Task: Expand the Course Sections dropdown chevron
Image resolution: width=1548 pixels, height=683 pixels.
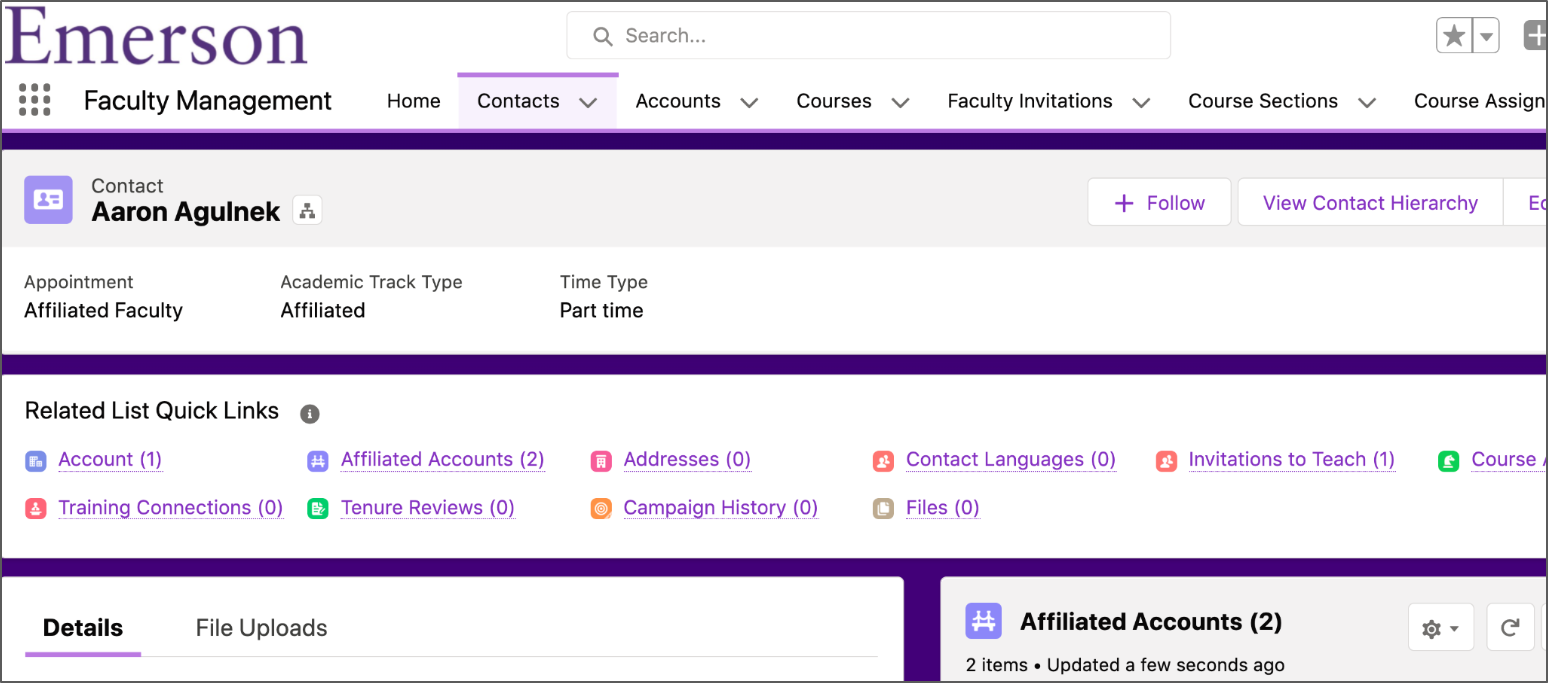Action: click(x=1367, y=102)
